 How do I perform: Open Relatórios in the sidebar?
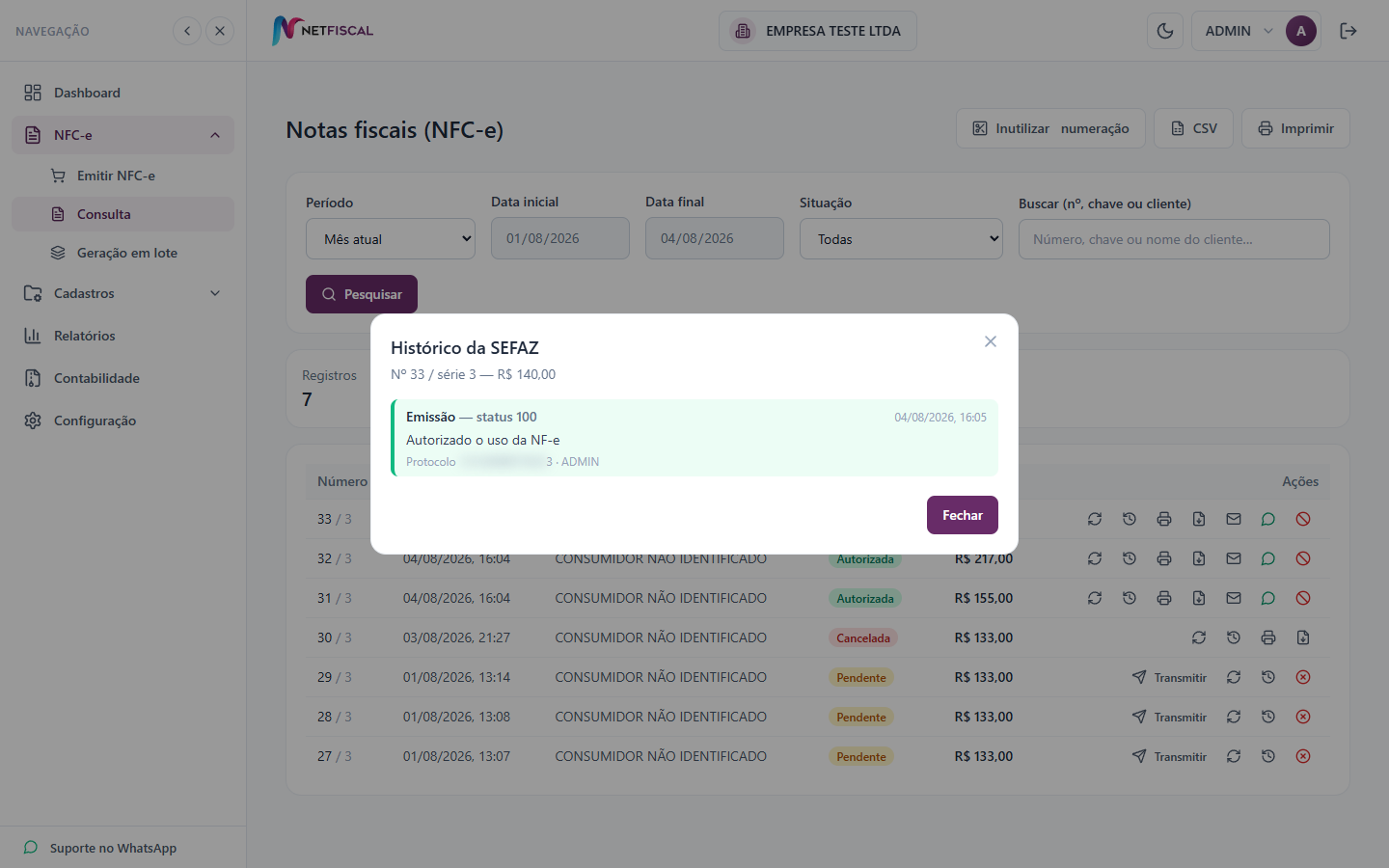click(123, 336)
